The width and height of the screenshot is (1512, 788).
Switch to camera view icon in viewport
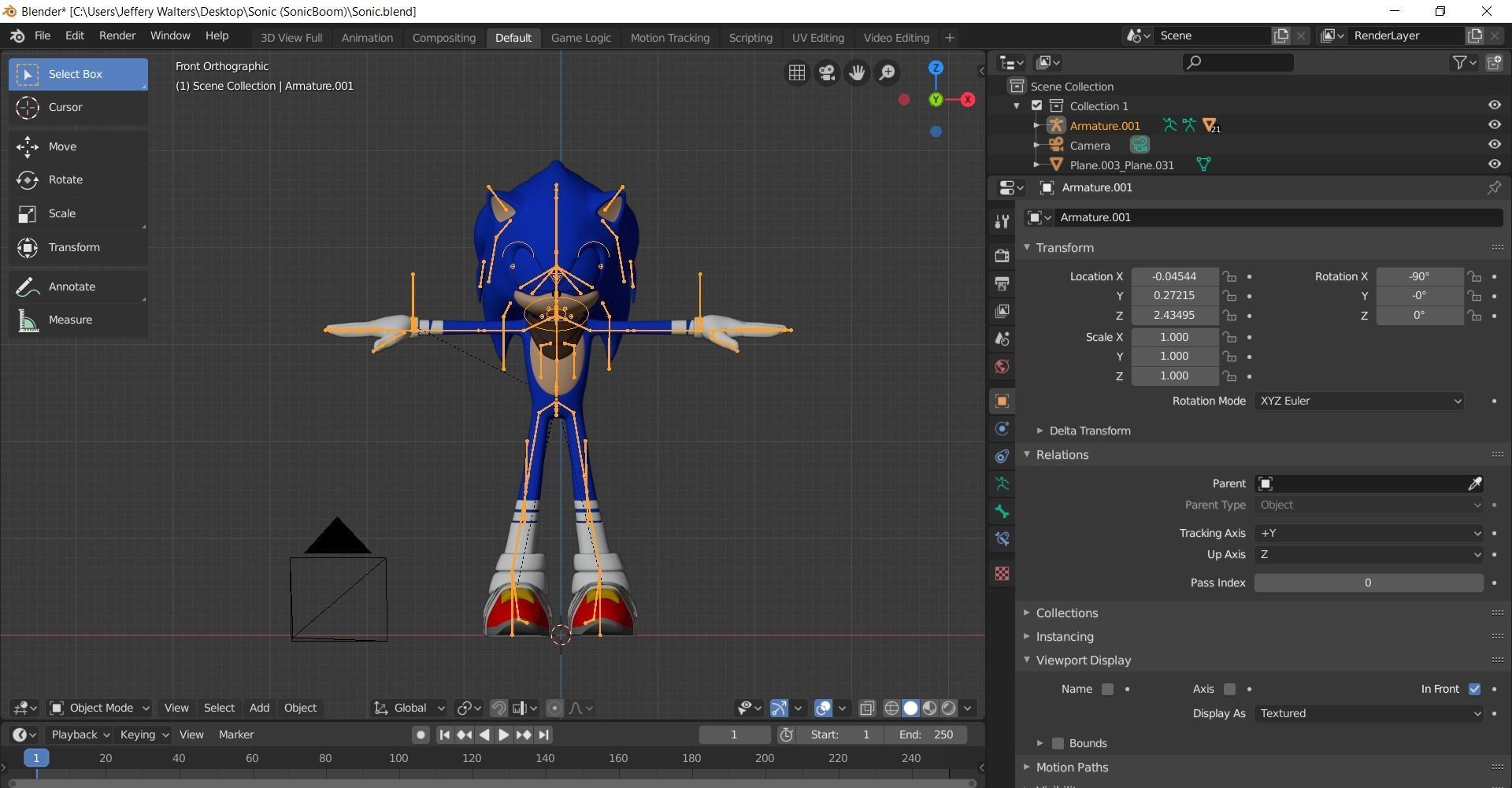pos(827,73)
